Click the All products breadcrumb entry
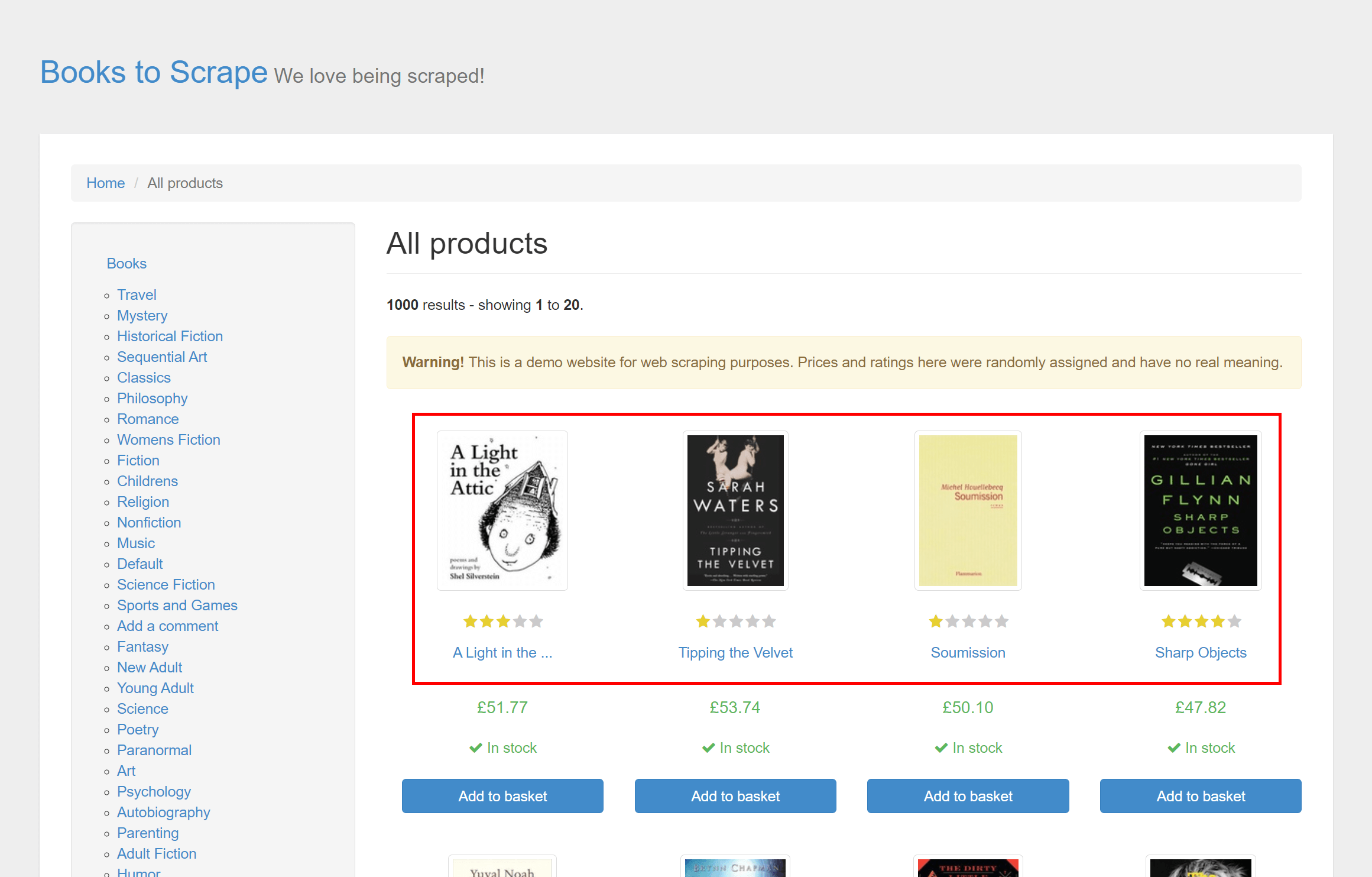 coord(185,183)
